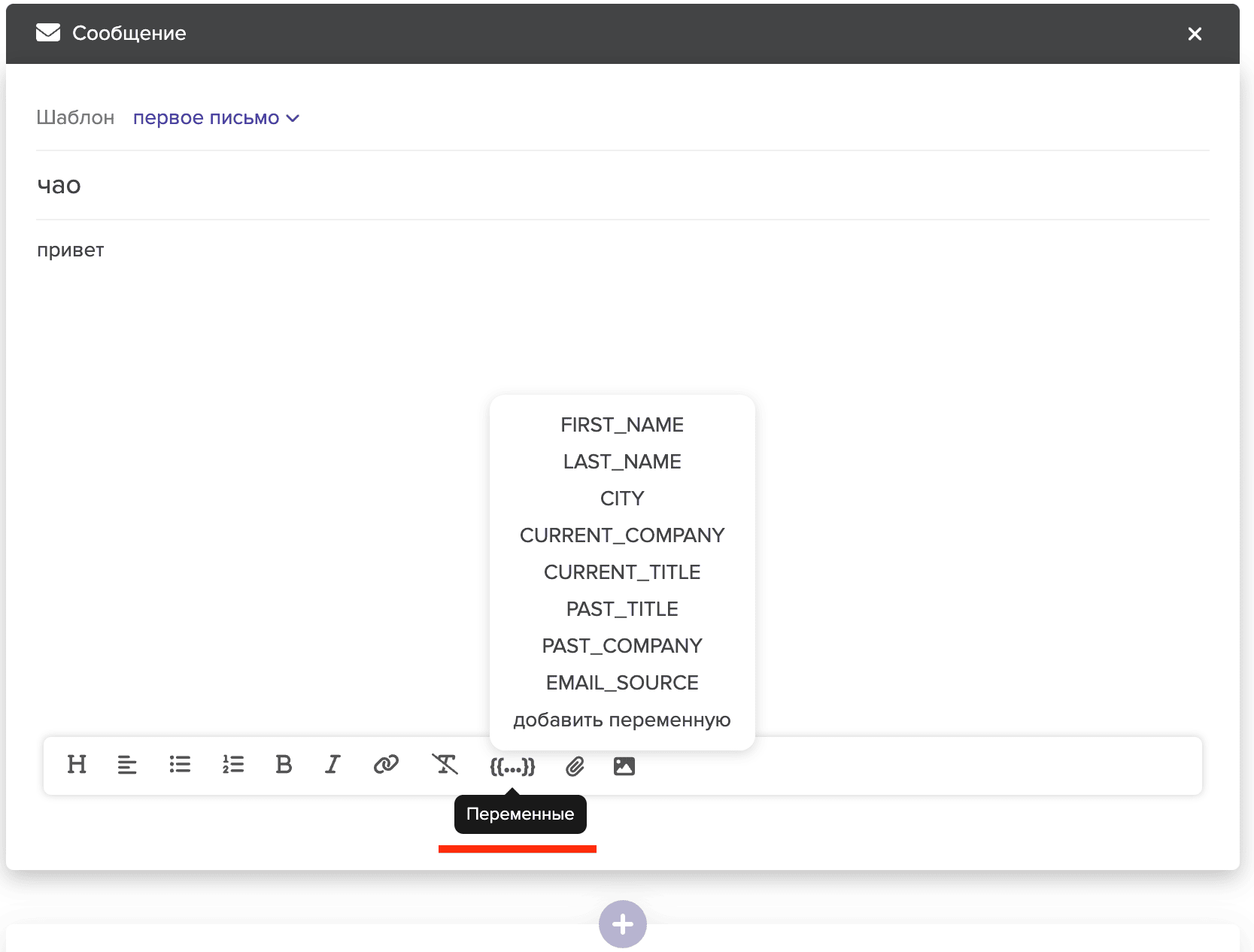This screenshot has width=1254, height=952.
Task: Select the CITY variable option
Action: pos(622,499)
